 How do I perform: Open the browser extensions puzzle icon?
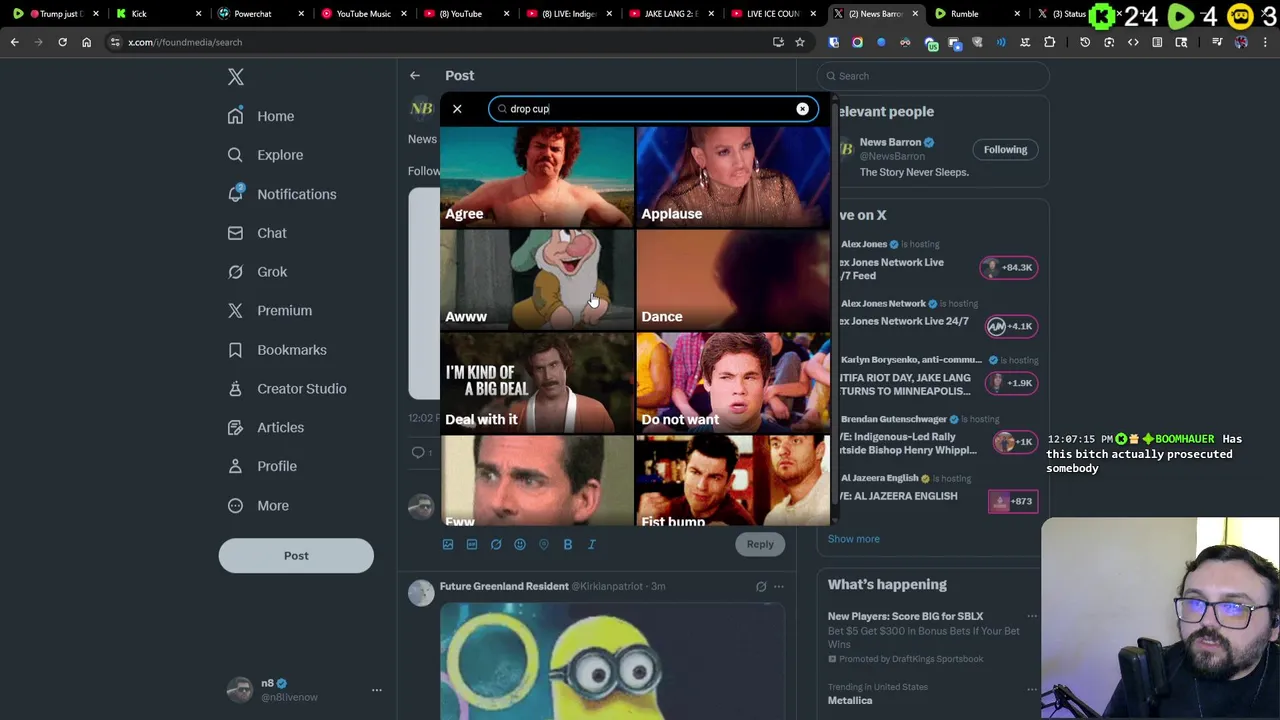[1049, 42]
